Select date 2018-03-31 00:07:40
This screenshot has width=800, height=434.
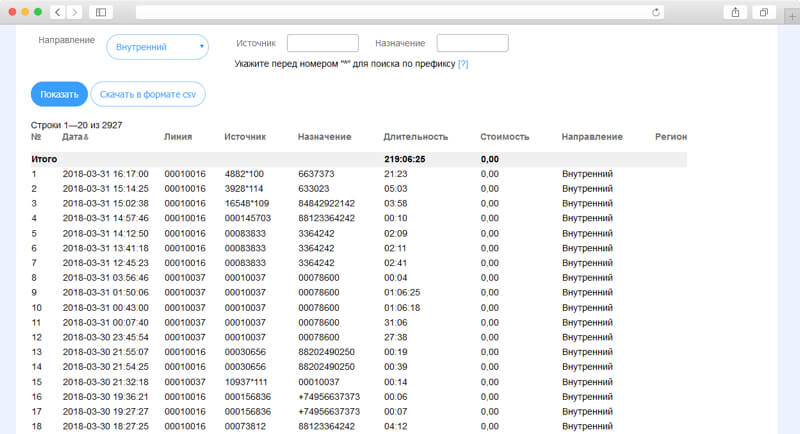pos(106,323)
